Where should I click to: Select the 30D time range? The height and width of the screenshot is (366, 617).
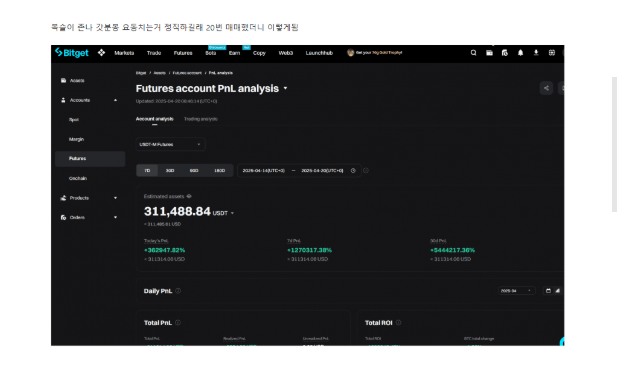(170, 170)
